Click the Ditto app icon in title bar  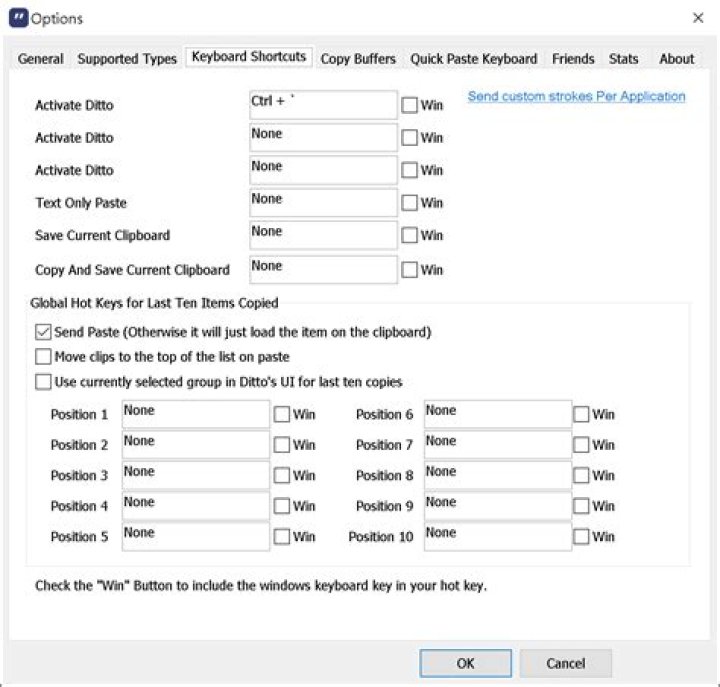tap(18, 18)
